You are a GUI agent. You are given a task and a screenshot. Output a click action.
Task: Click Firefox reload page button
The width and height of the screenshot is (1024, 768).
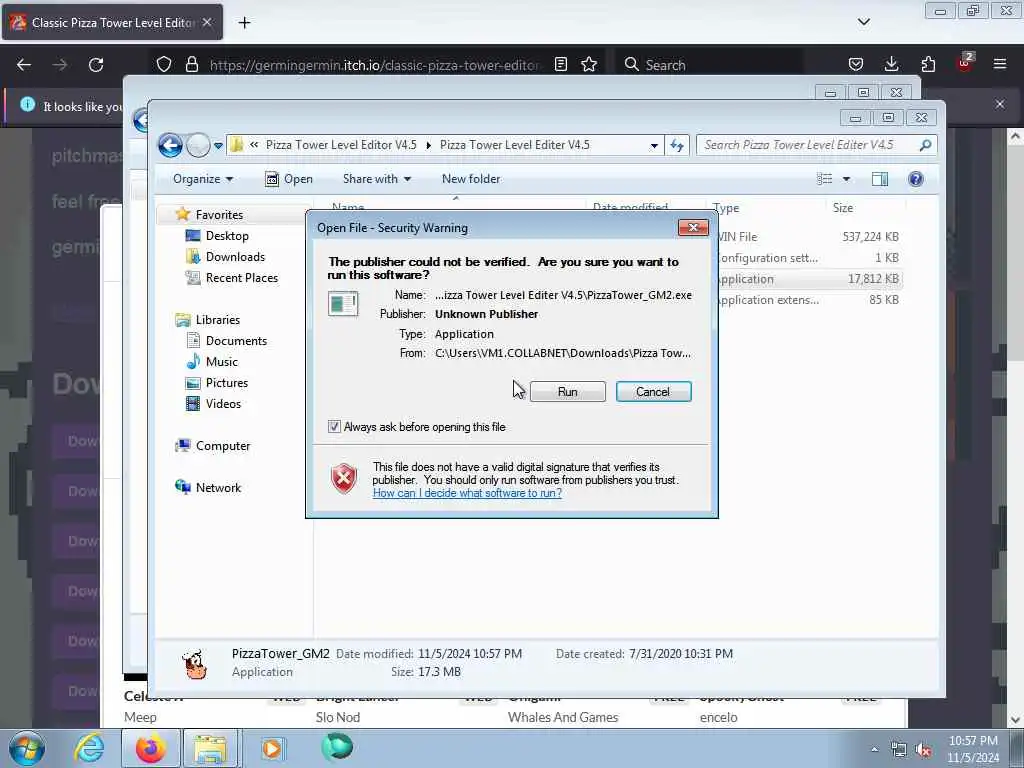pos(96,65)
